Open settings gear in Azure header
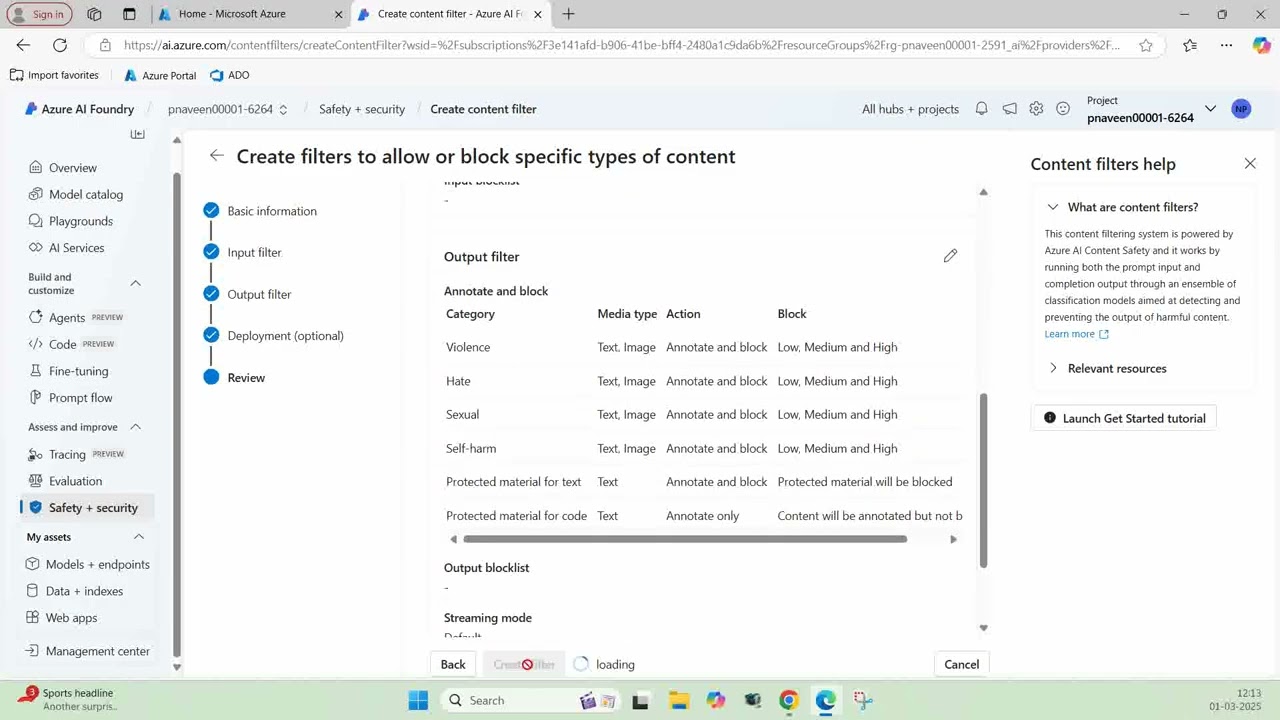The width and height of the screenshot is (1280, 720). coord(1036,109)
